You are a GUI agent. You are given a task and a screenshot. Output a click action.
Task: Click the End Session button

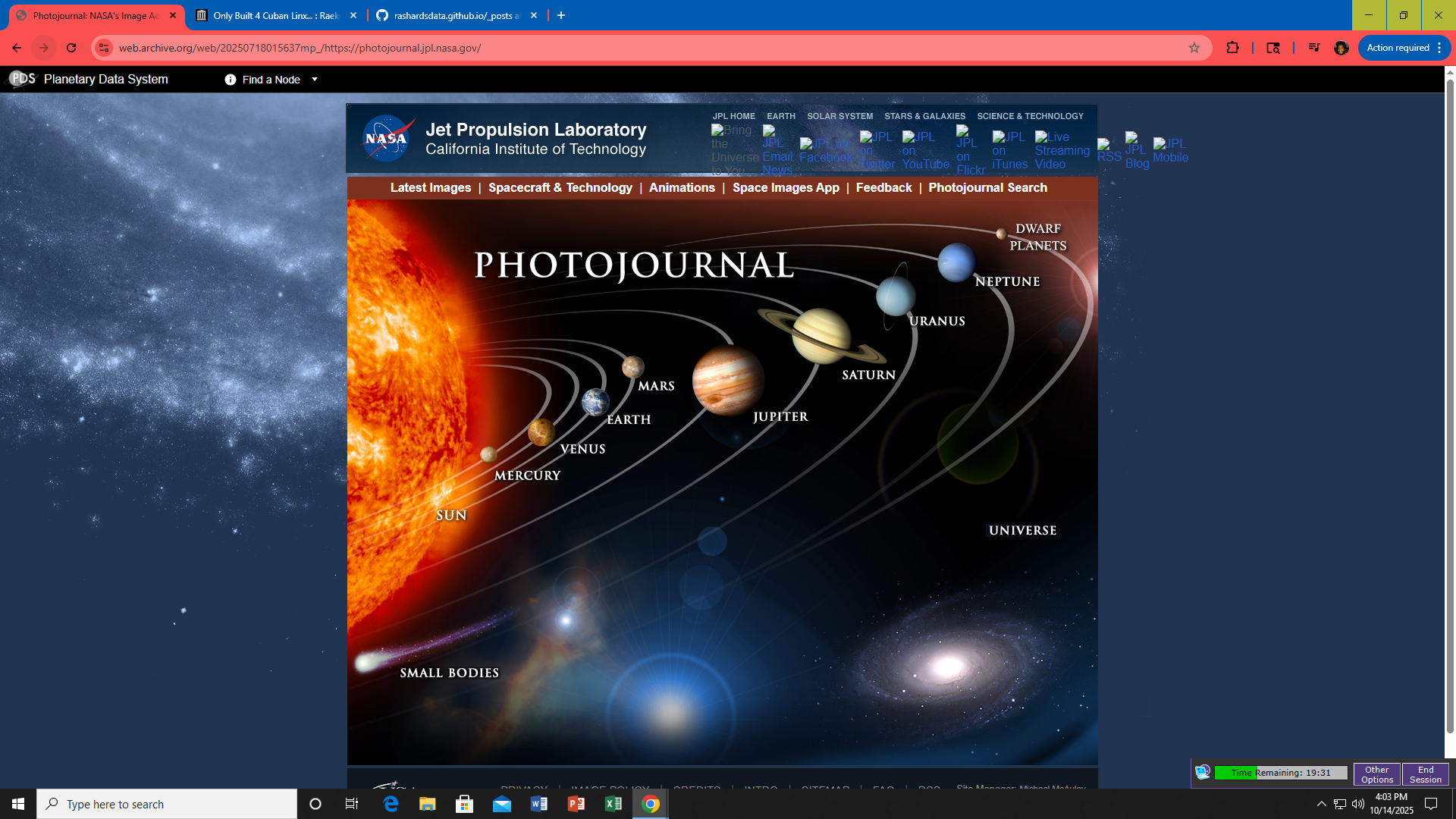pyautogui.click(x=1425, y=774)
